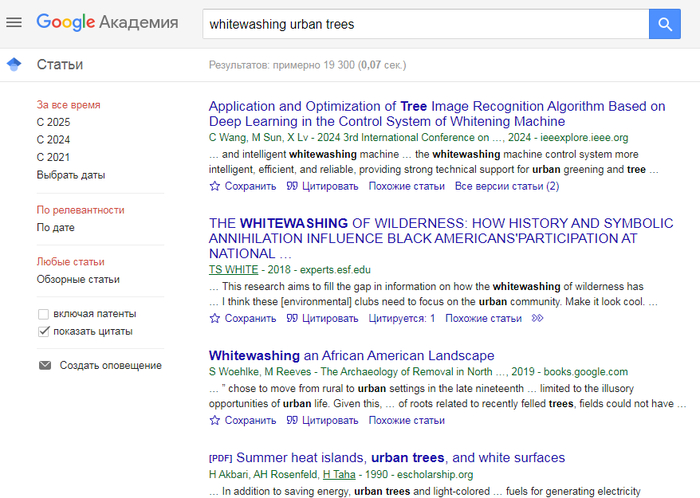Select Обзорные статьи filter
Viewport: 700px width, 498px height.
[x=78, y=279]
